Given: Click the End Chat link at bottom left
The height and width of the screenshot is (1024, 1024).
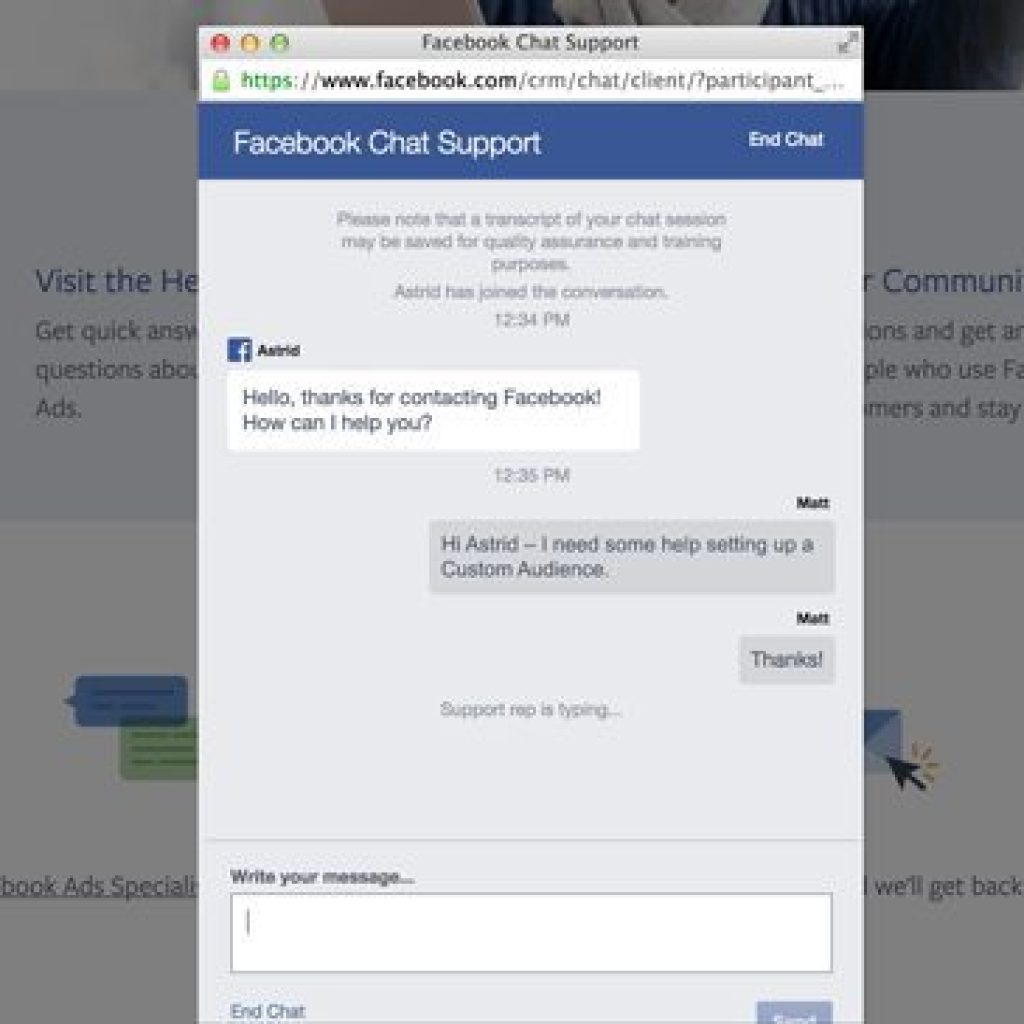Looking at the screenshot, I should click(268, 1012).
